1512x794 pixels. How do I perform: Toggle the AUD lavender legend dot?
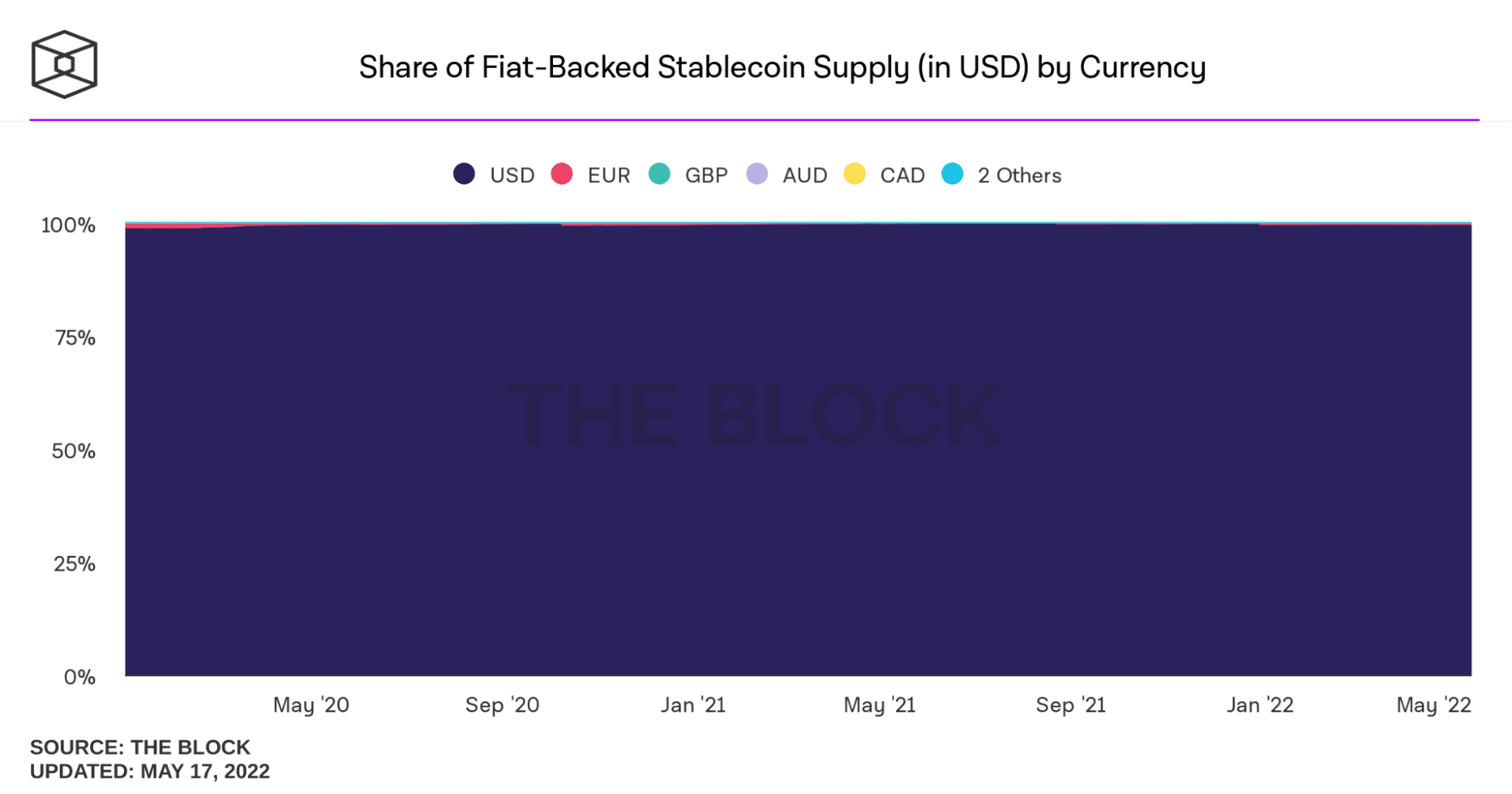[x=756, y=174]
